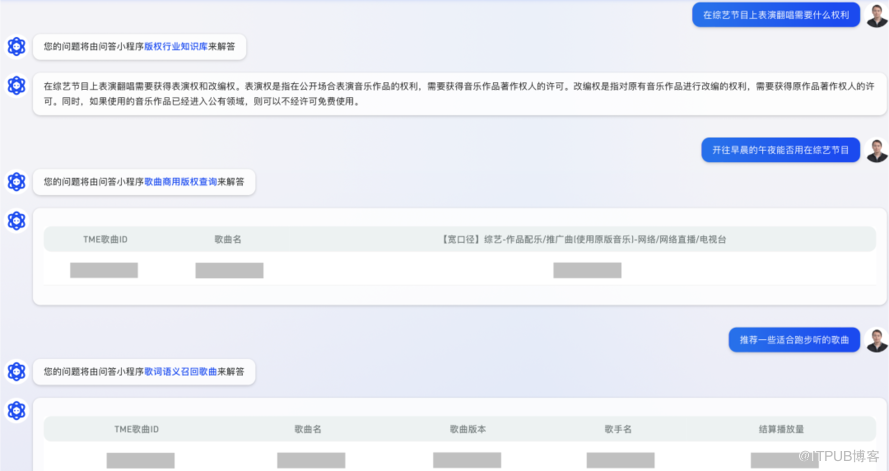This screenshot has width=889, height=471.
Task: Click the user avatar next to 在综艺节目上表演翻唱需要什么权利
Action: click(x=877, y=15)
